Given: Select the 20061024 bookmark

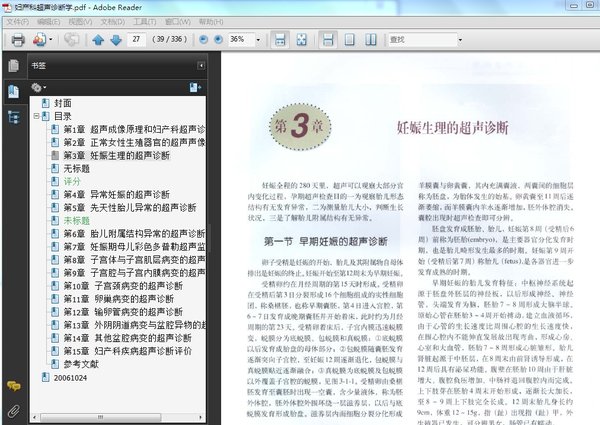Looking at the screenshot, I should (x=70, y=378).
